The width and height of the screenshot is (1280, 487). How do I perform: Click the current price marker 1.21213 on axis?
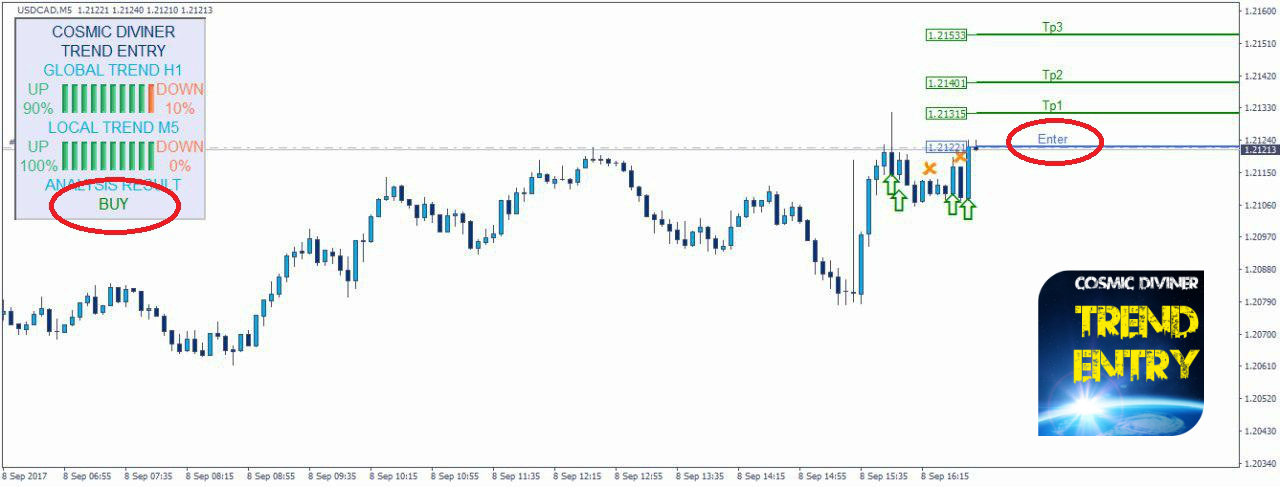click(1260, 150)
